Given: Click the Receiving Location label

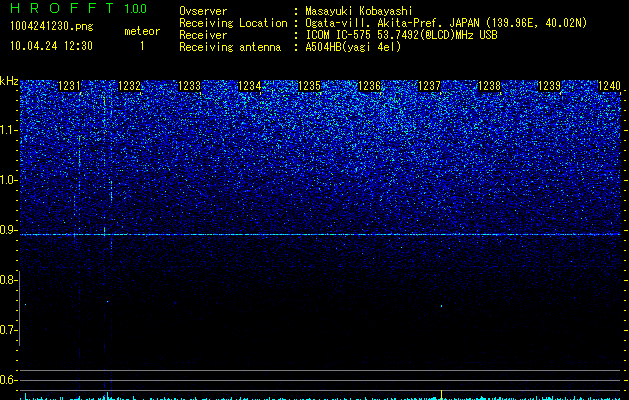Looking at the screenshot, I should [233, 23].
